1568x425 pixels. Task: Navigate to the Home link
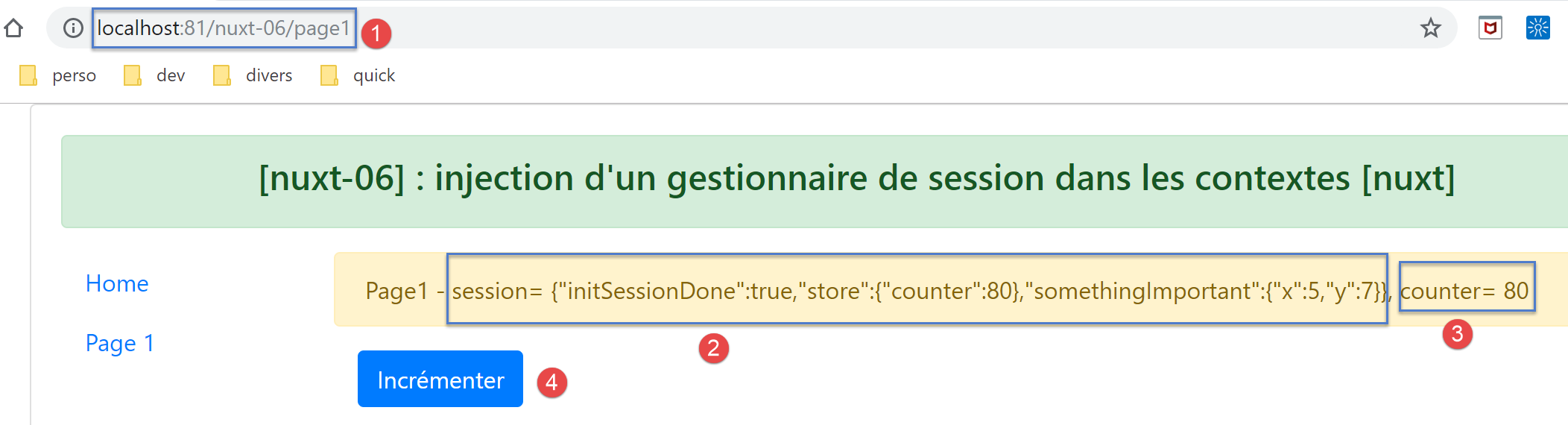[117, 283]
